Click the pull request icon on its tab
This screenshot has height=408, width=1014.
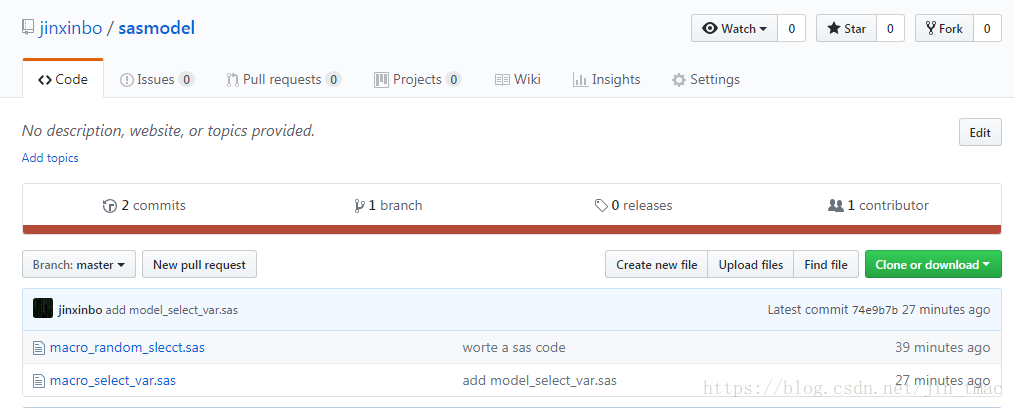[x=232, y=80]
